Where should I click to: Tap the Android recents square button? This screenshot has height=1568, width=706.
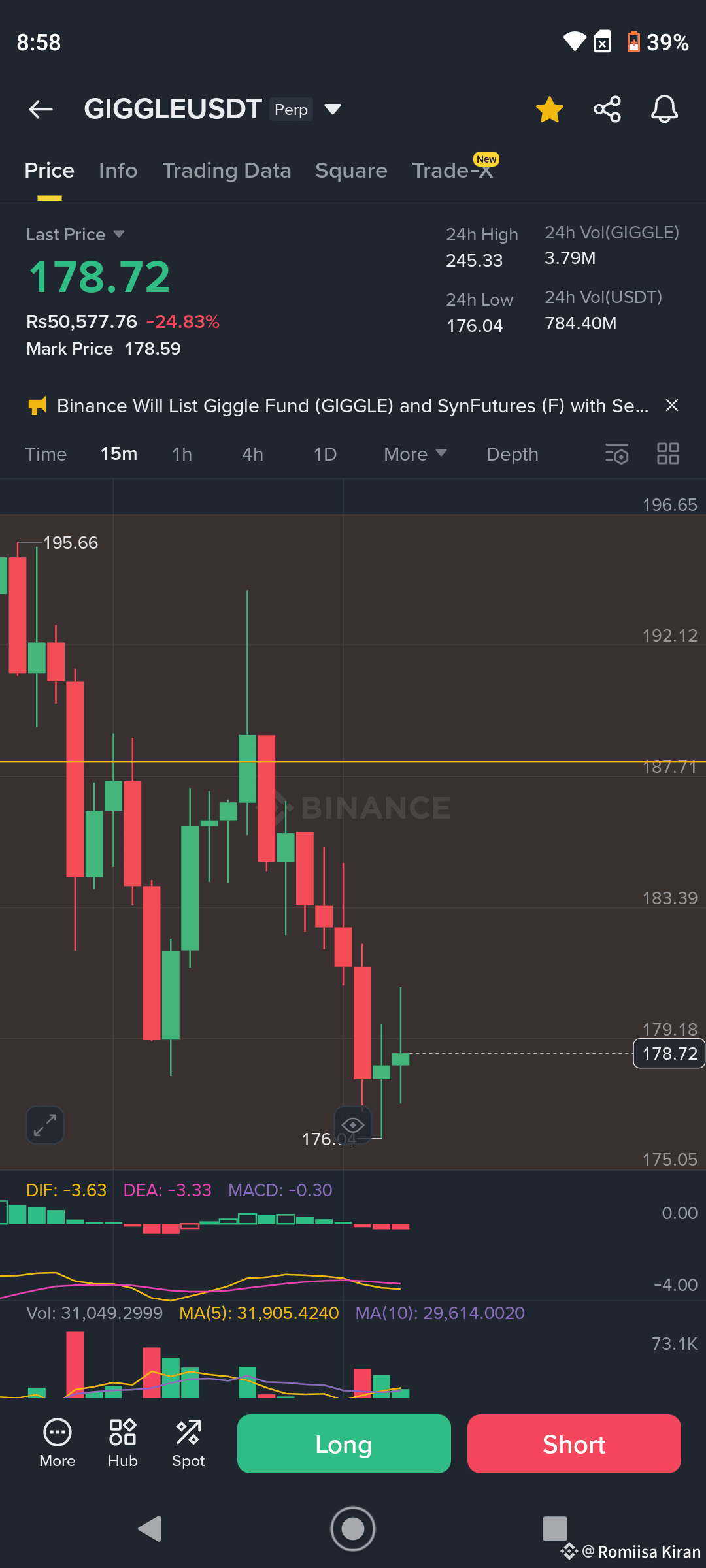pyautogui.click(x=555, y=1529)
